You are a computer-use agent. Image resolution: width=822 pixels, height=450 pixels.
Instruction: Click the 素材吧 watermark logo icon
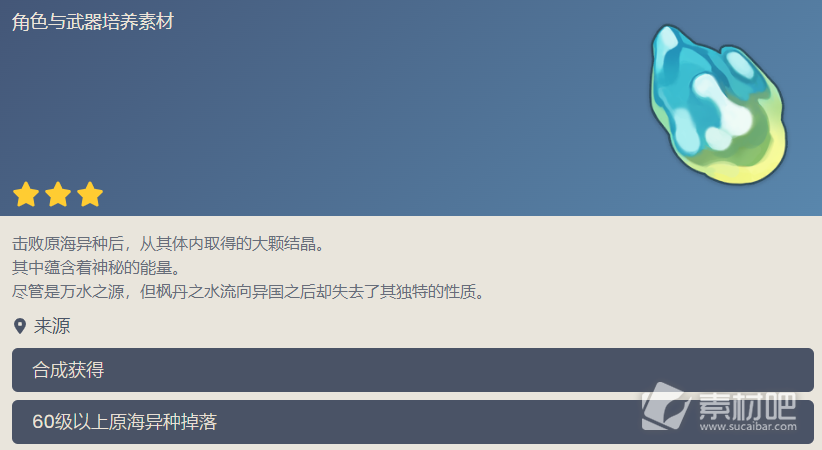(665, 407)
